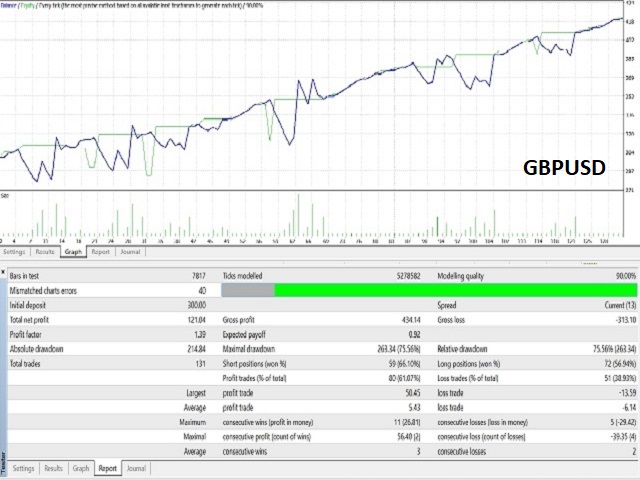Select the 'Absolute drawdown' label
The width and height of the screenshot is (640, 480).
click(36, 349)
